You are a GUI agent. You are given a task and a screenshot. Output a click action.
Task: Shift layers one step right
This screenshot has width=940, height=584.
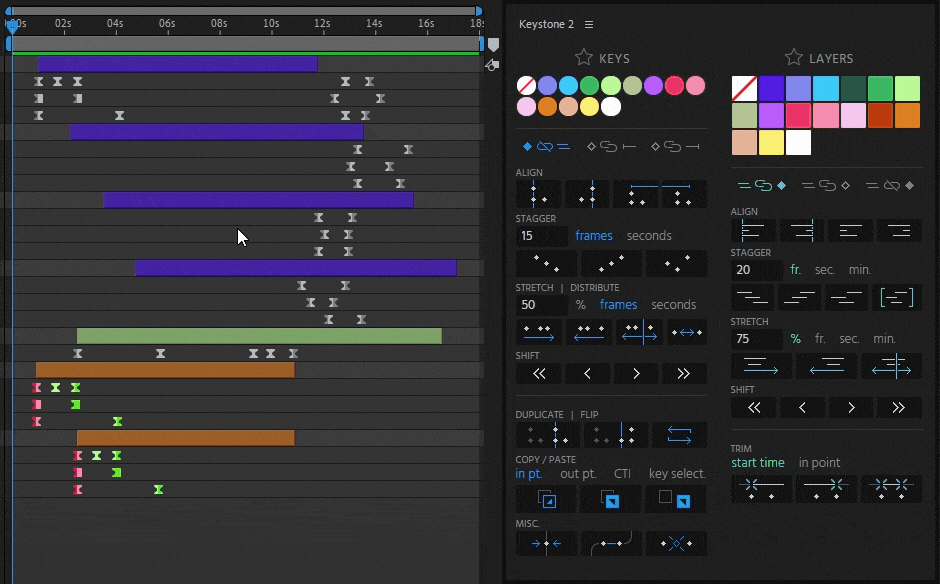[x=851, y=408]
